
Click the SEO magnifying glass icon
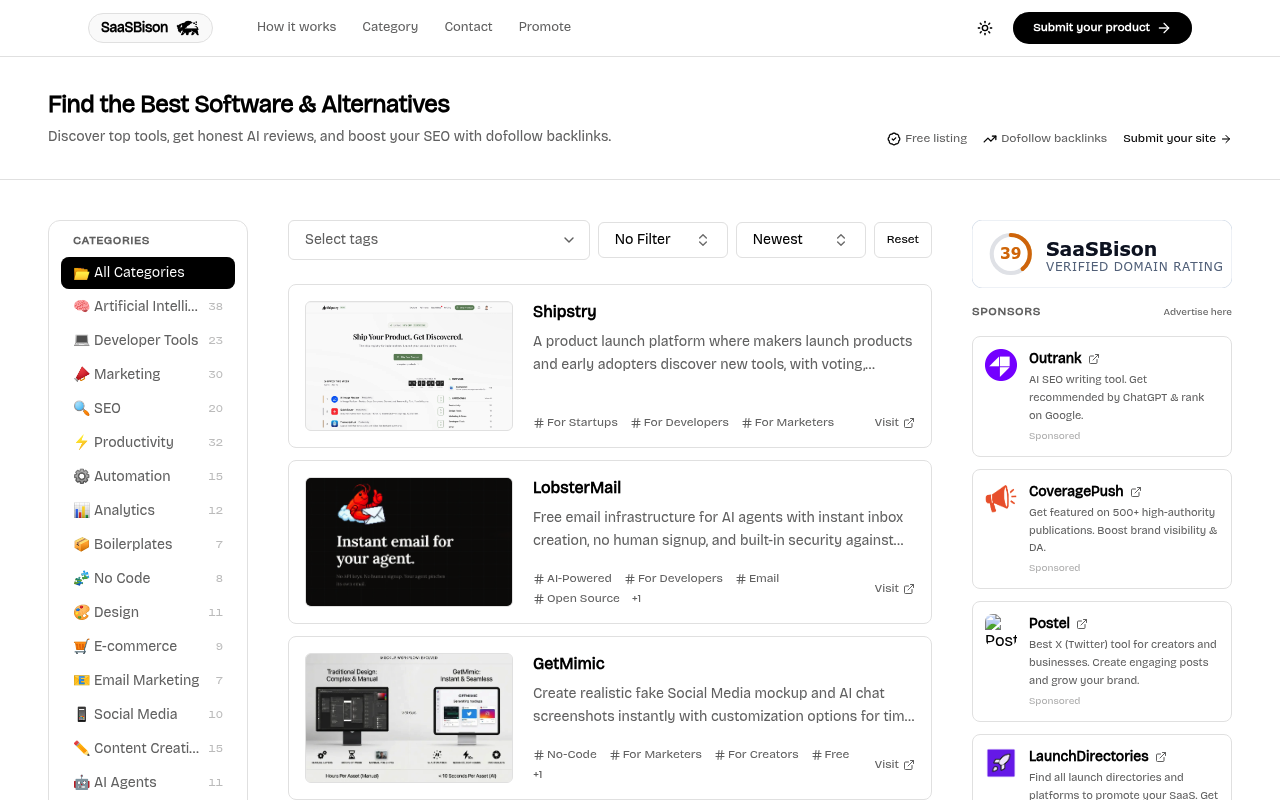pyautogui.click(x=82, y=408)
